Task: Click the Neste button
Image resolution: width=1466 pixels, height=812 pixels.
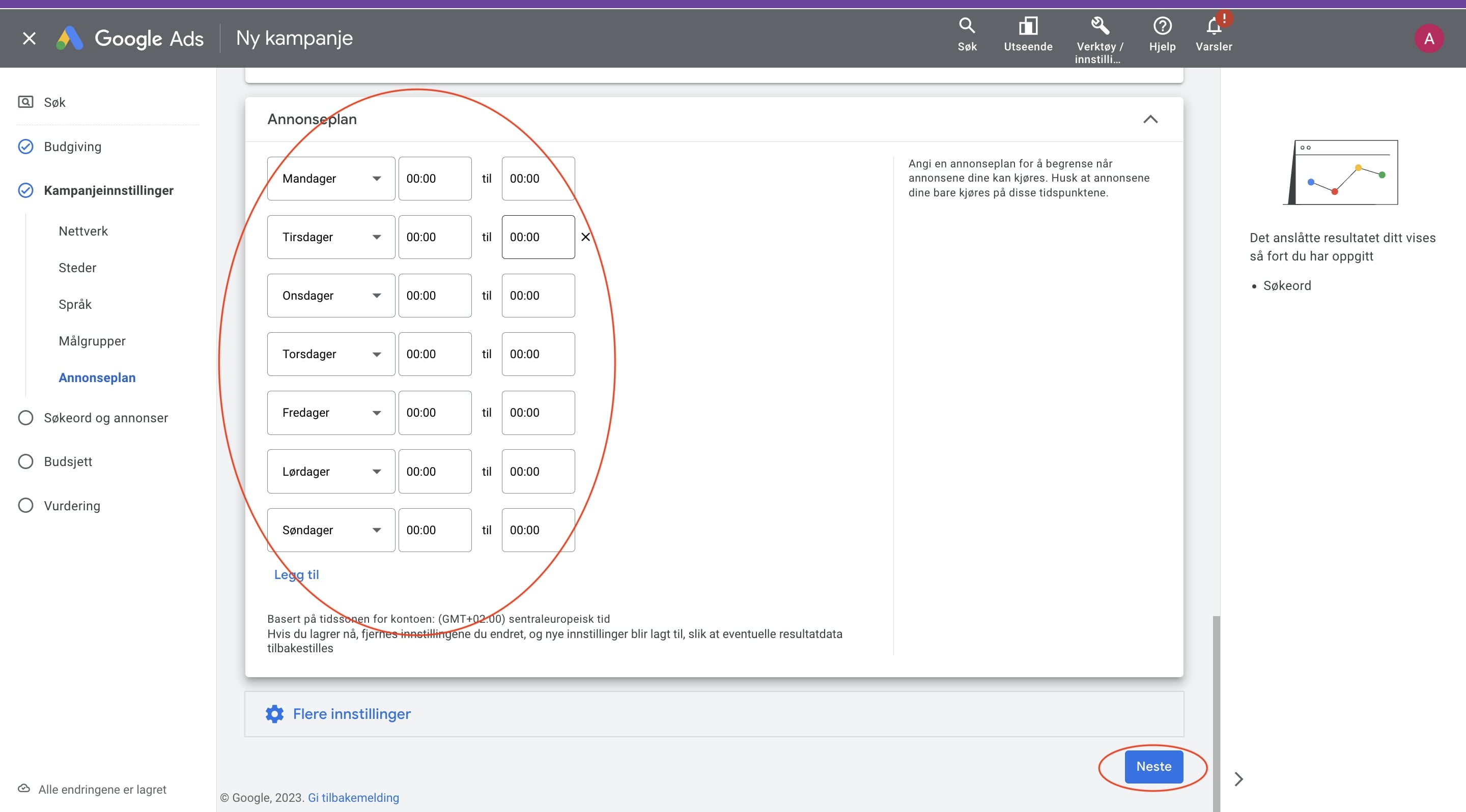Action: pyautogui.click(x=1153, y=767)
